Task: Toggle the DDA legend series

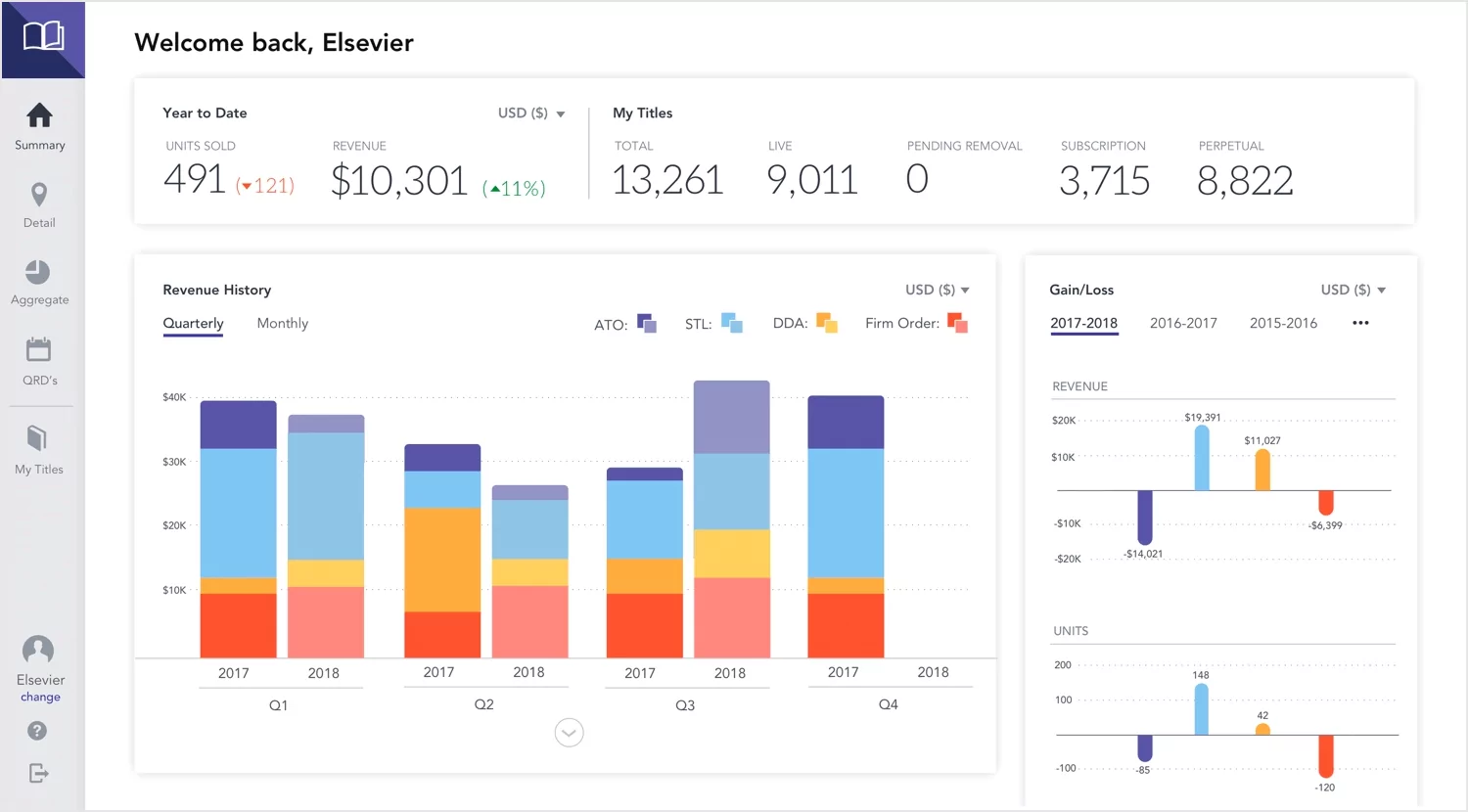Action: [x=827, y=323]
